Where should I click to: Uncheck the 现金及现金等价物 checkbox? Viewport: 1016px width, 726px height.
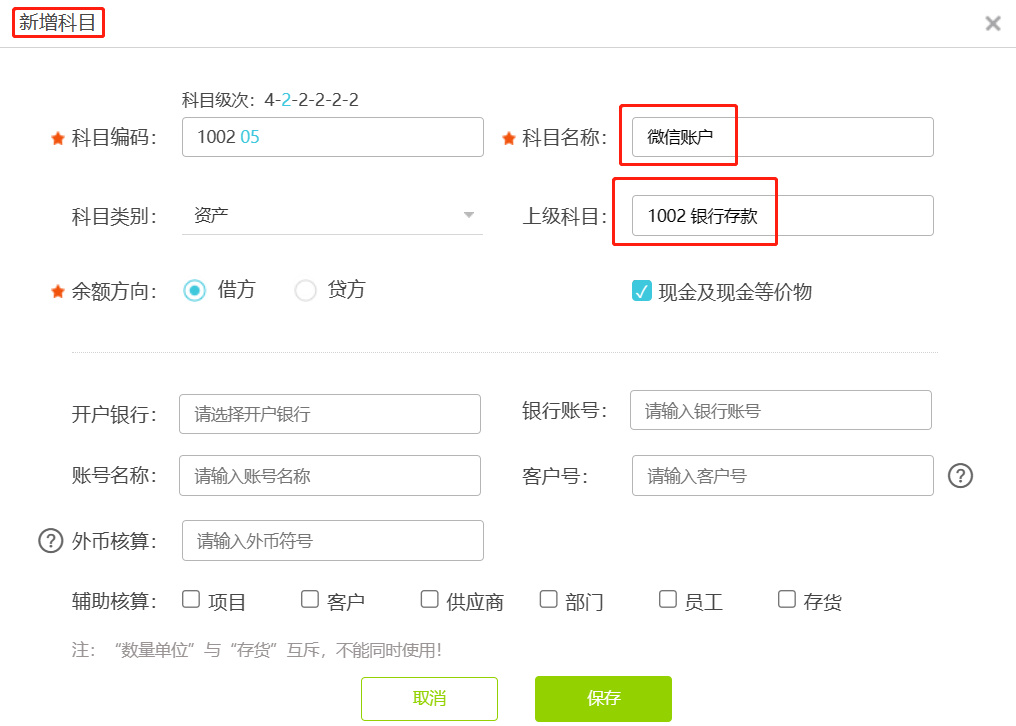641,291
